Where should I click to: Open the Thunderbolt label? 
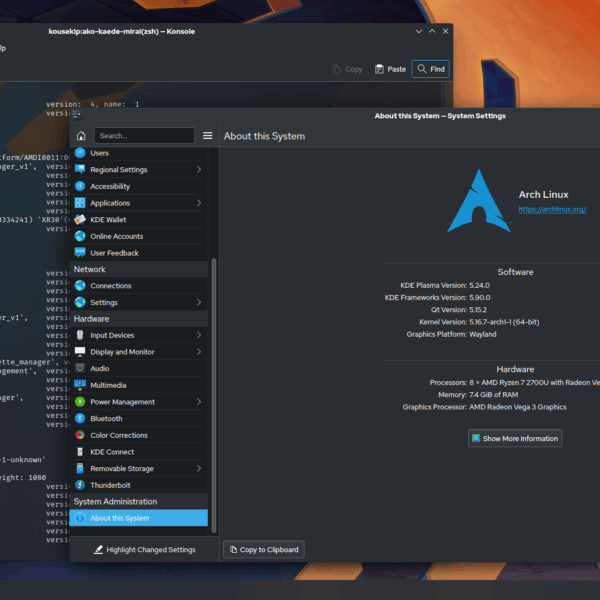coord(110,485)
